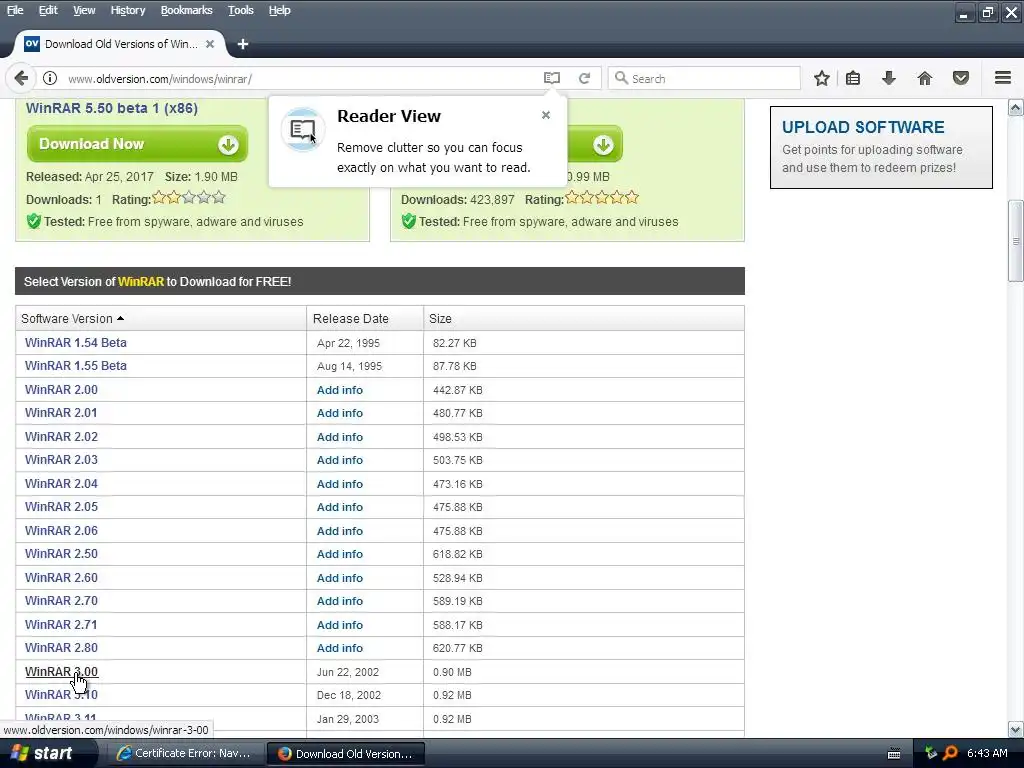Open WinRAR 1.55 Beta link
Image resolution: width=1024 pixels, height=768 pixels.
pyautogui.click(x=76, y=366)
